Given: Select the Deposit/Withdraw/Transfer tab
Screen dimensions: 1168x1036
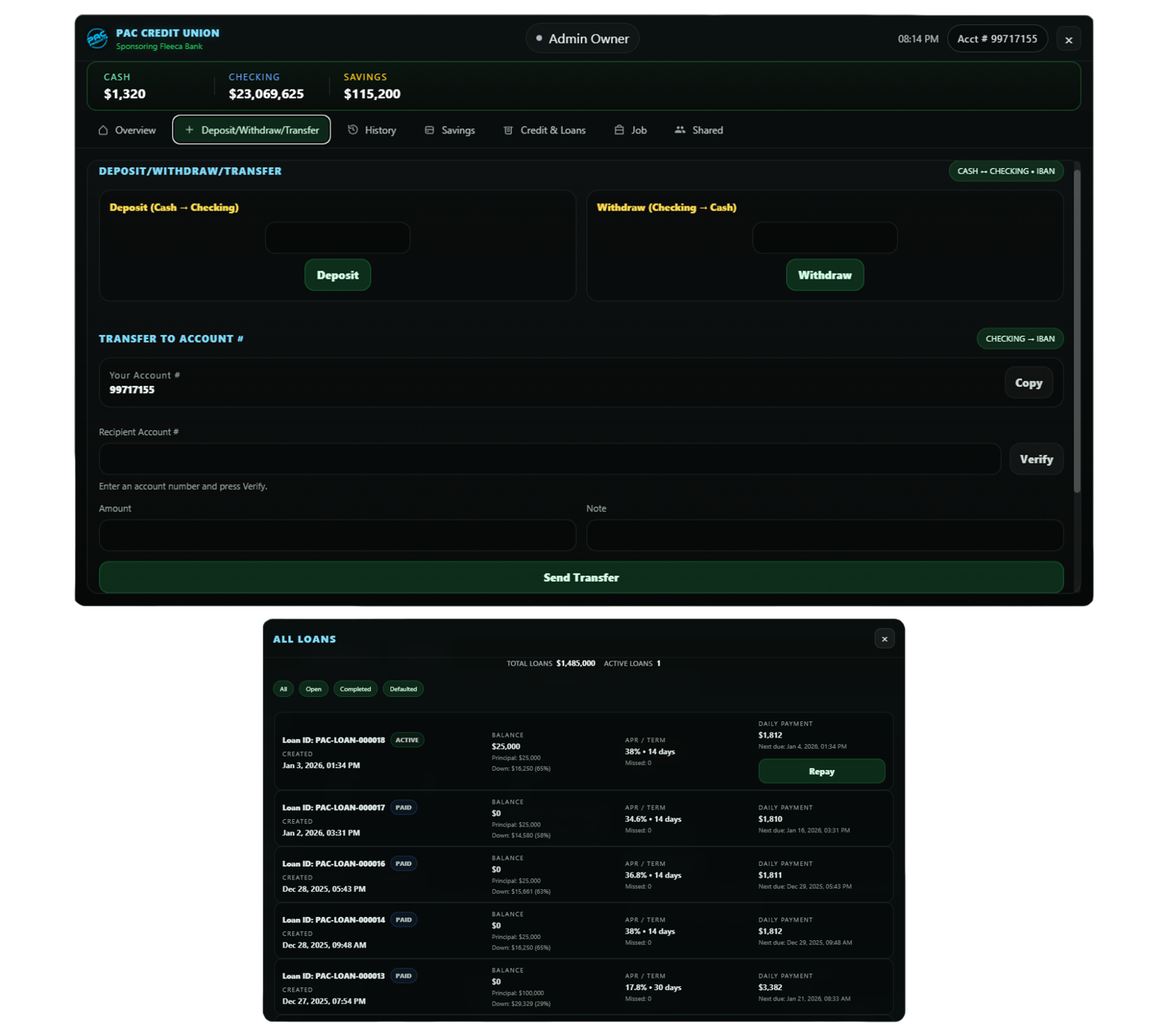Looking at the screenshot, I should click(251, 130).
